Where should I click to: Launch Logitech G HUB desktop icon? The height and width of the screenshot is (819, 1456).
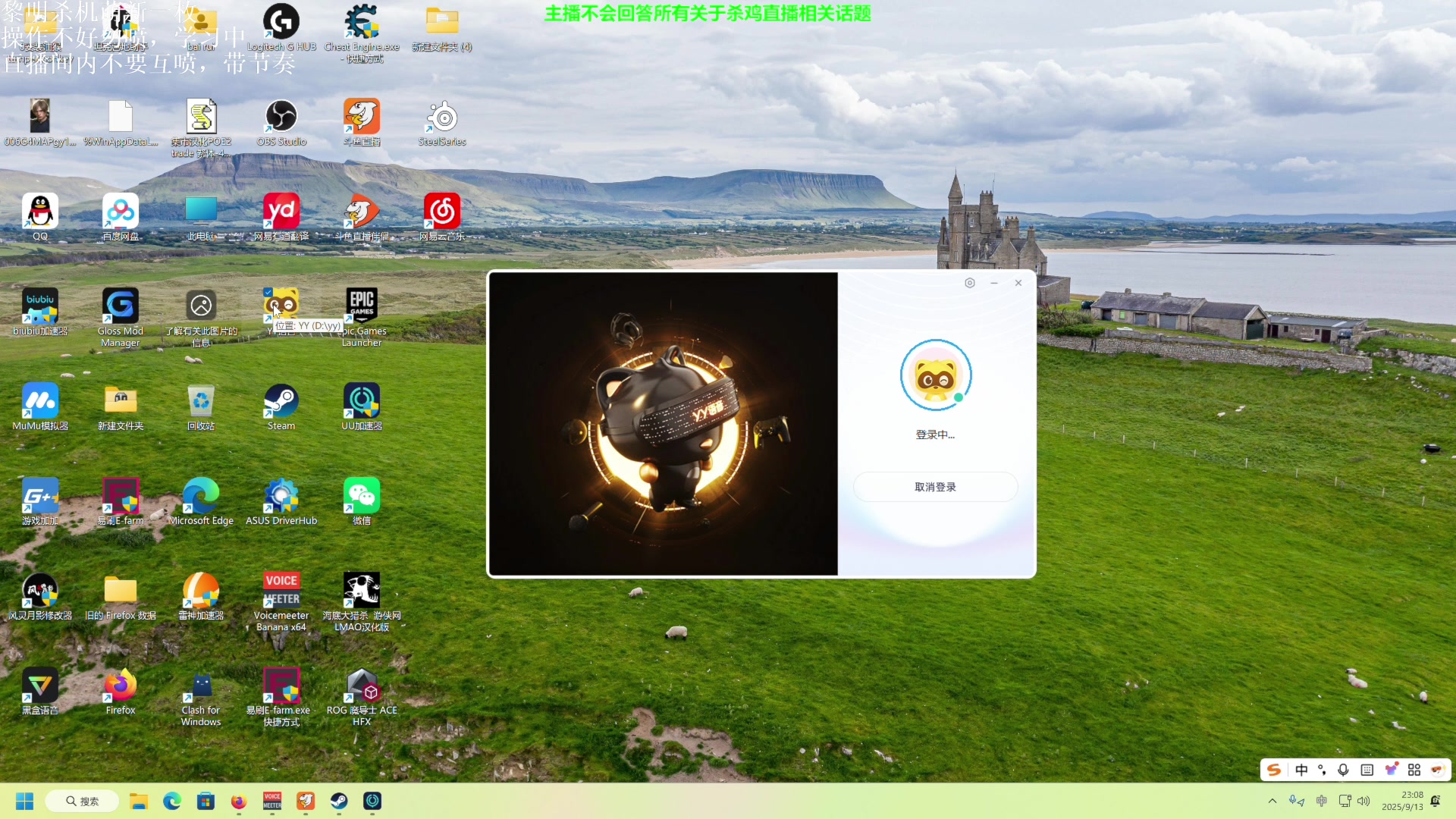[281, 27]
